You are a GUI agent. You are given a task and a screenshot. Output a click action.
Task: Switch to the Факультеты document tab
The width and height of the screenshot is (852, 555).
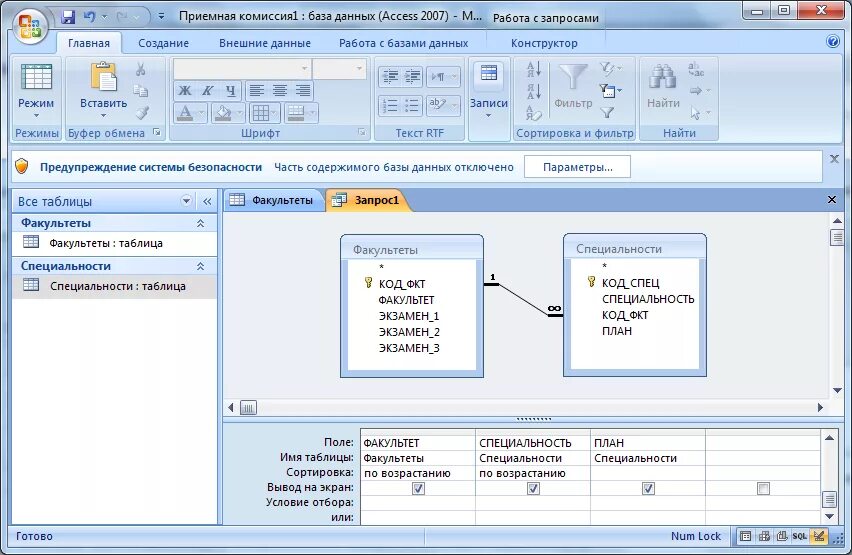click(x=272, y=200)
